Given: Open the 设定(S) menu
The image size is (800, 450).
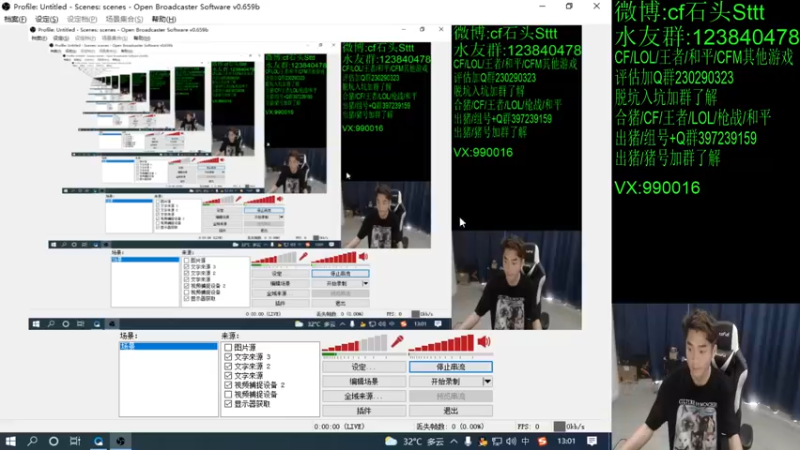Looking at the screenshot, I should click(46, 19).
